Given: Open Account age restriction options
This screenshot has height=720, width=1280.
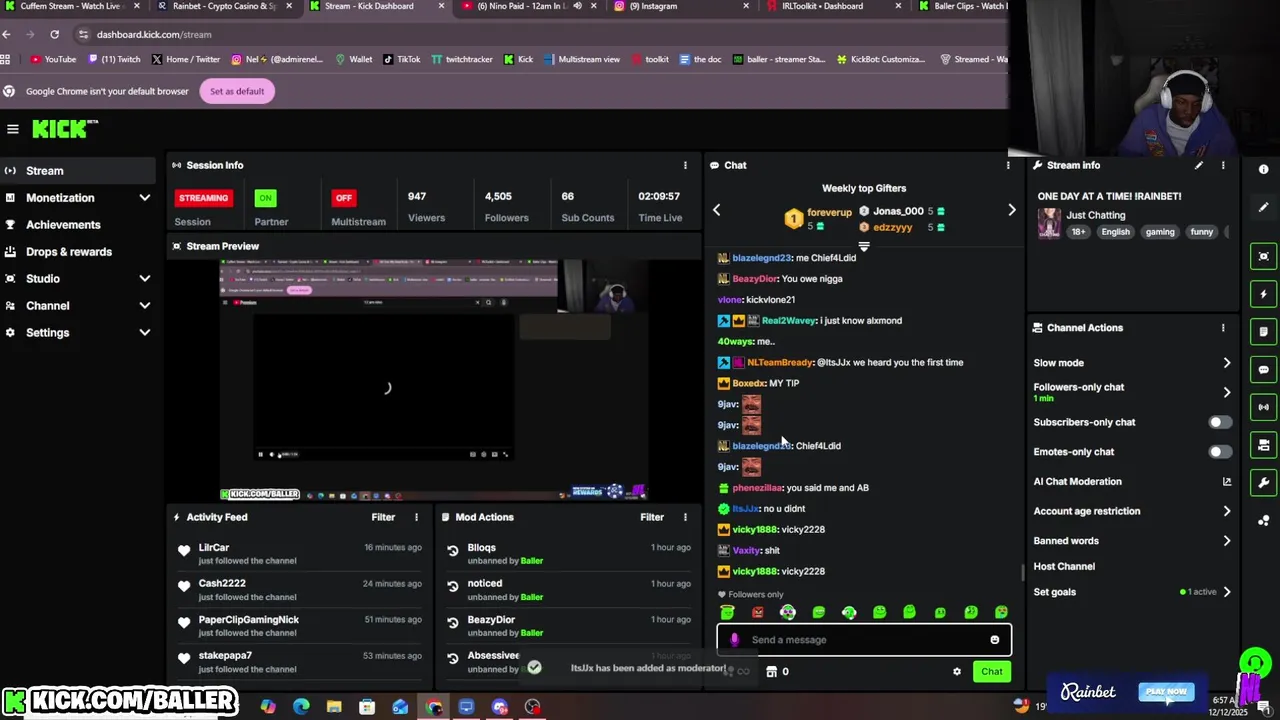Looking at the screenshot, I should click(x=1227, y=511).
